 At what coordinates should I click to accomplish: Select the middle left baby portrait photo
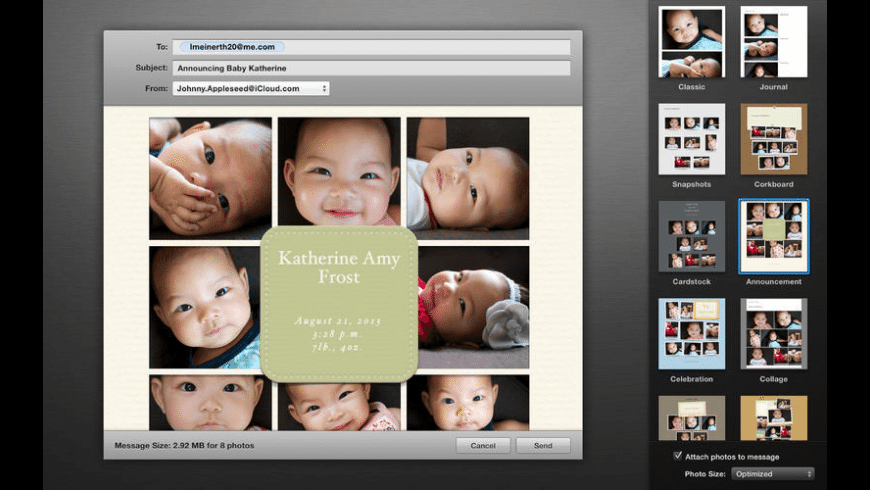tap(205, 307)
